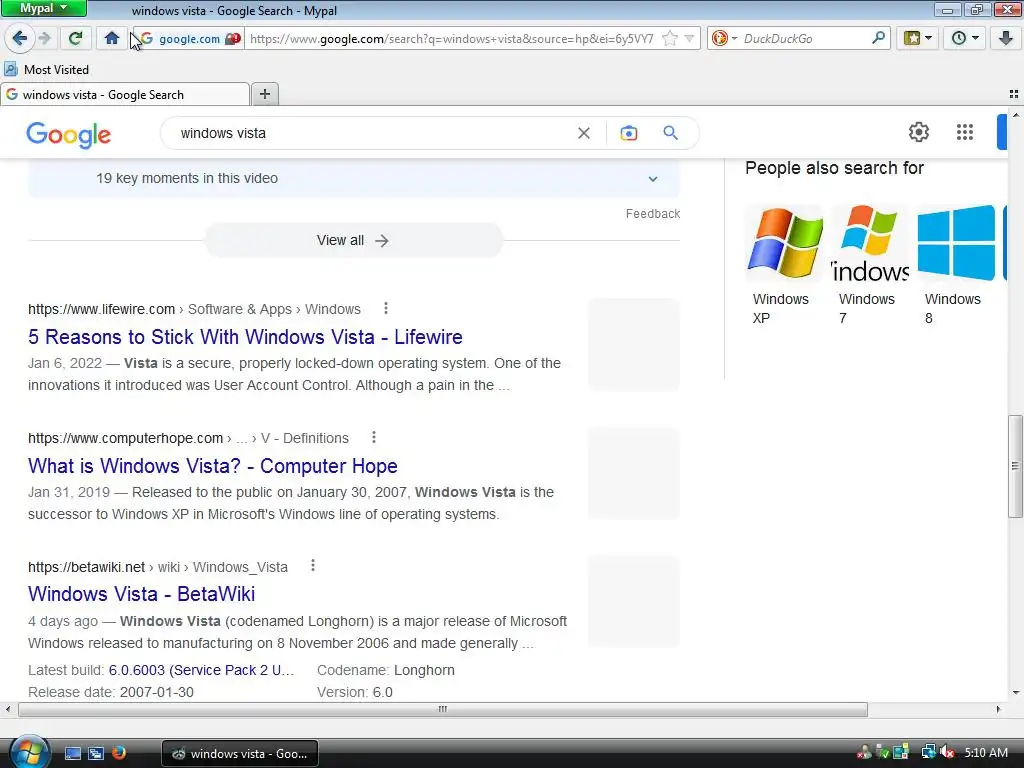Open Windows Vista - BetaWiki link
Image resolution: width=1024 pixels, height=768 pixels.
(x=141, y=594)
